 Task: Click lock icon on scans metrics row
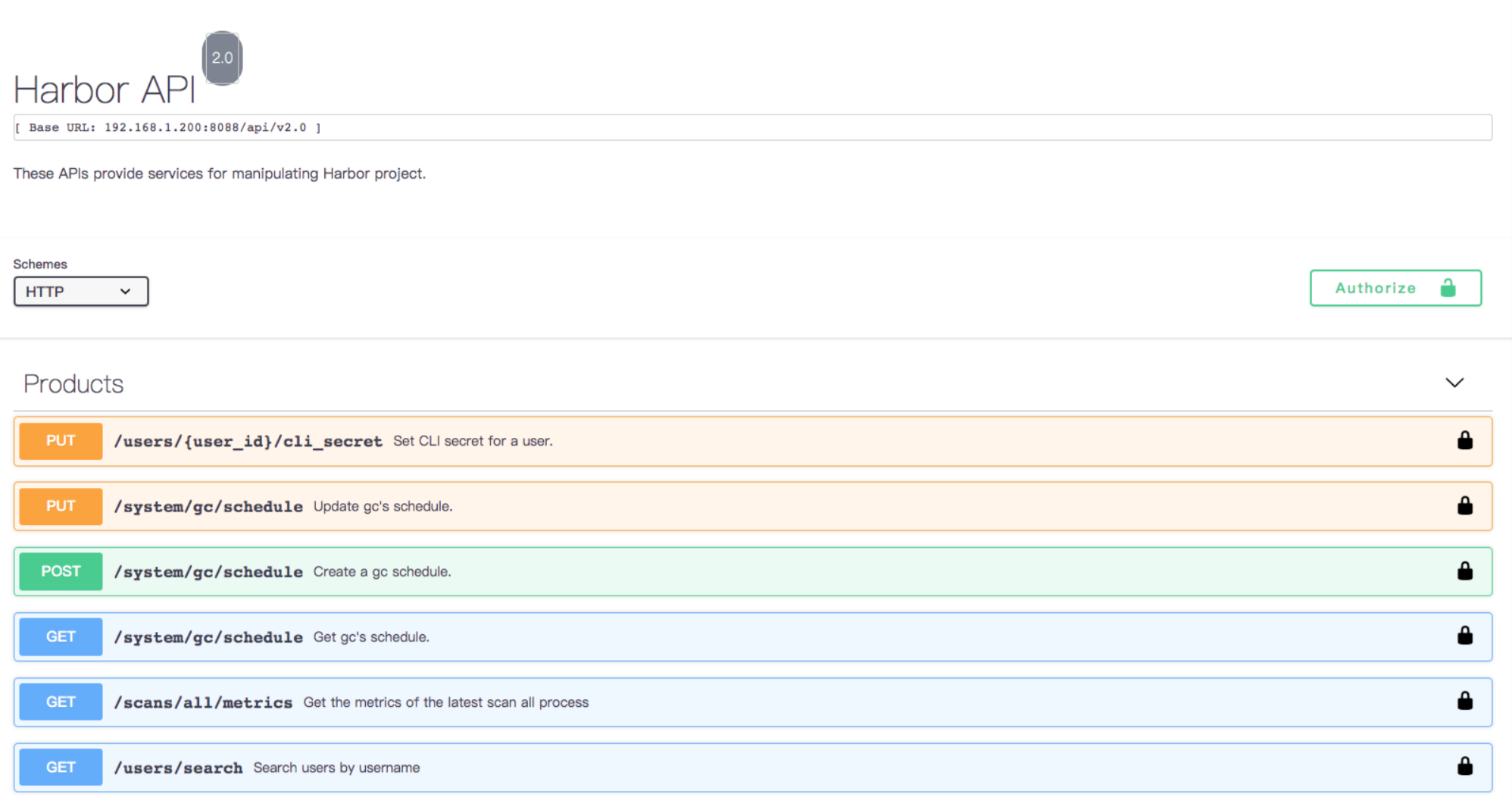[1464, 702]
